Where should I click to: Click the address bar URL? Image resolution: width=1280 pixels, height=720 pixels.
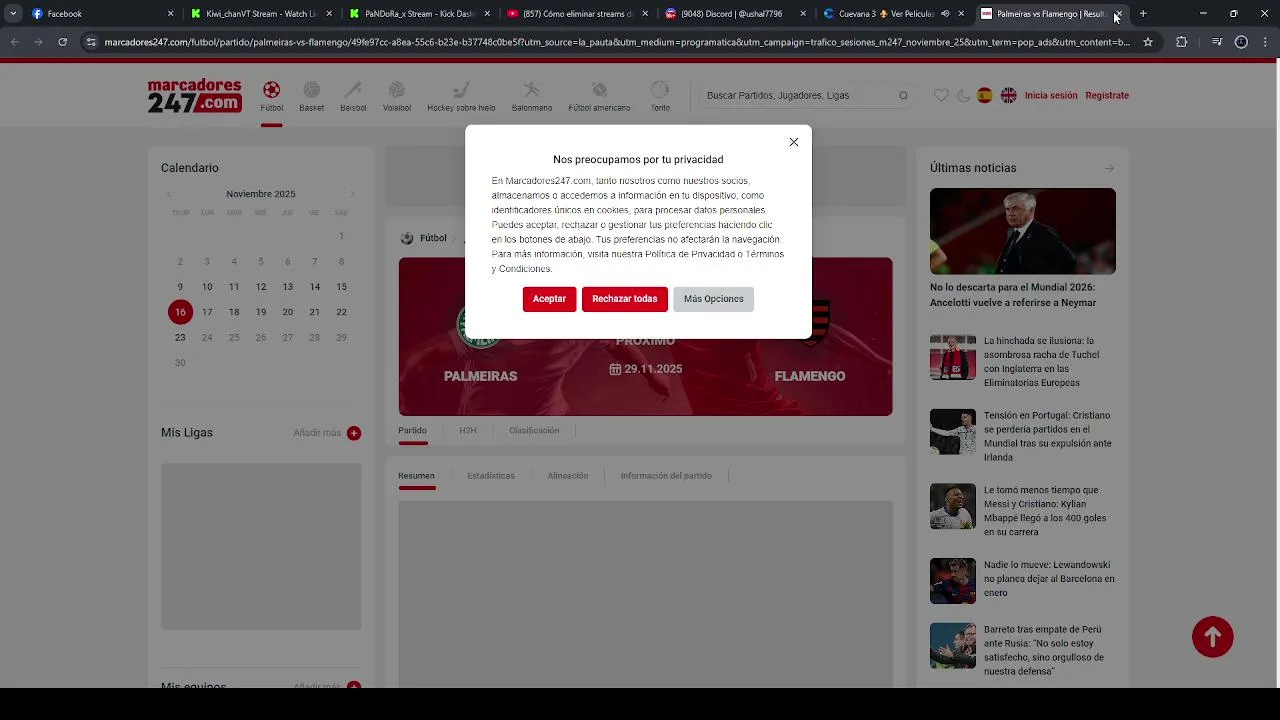617,42
